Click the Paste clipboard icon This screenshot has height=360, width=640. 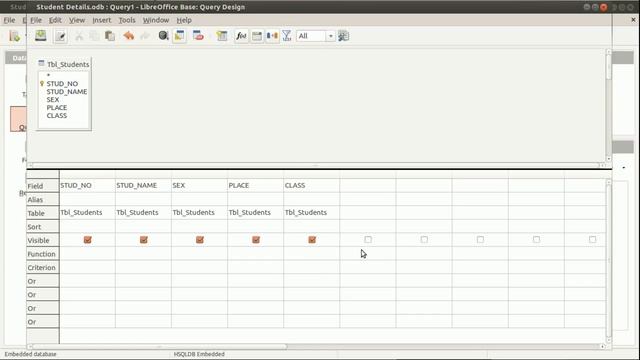[110, 36]
